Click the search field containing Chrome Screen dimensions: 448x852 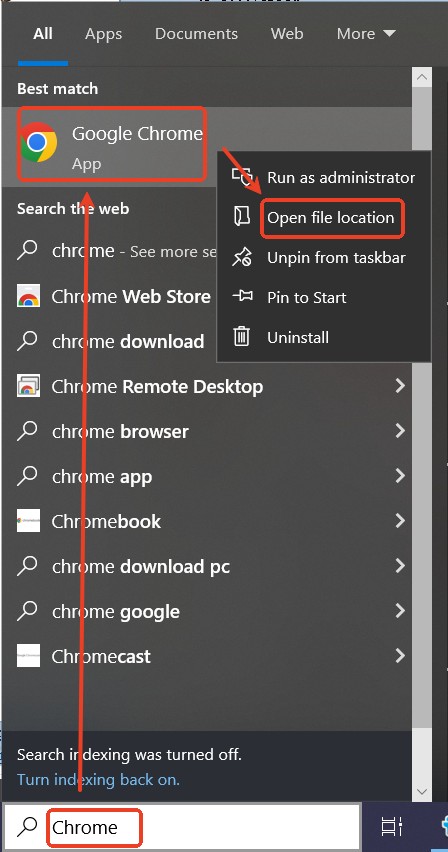pos(182,826)
